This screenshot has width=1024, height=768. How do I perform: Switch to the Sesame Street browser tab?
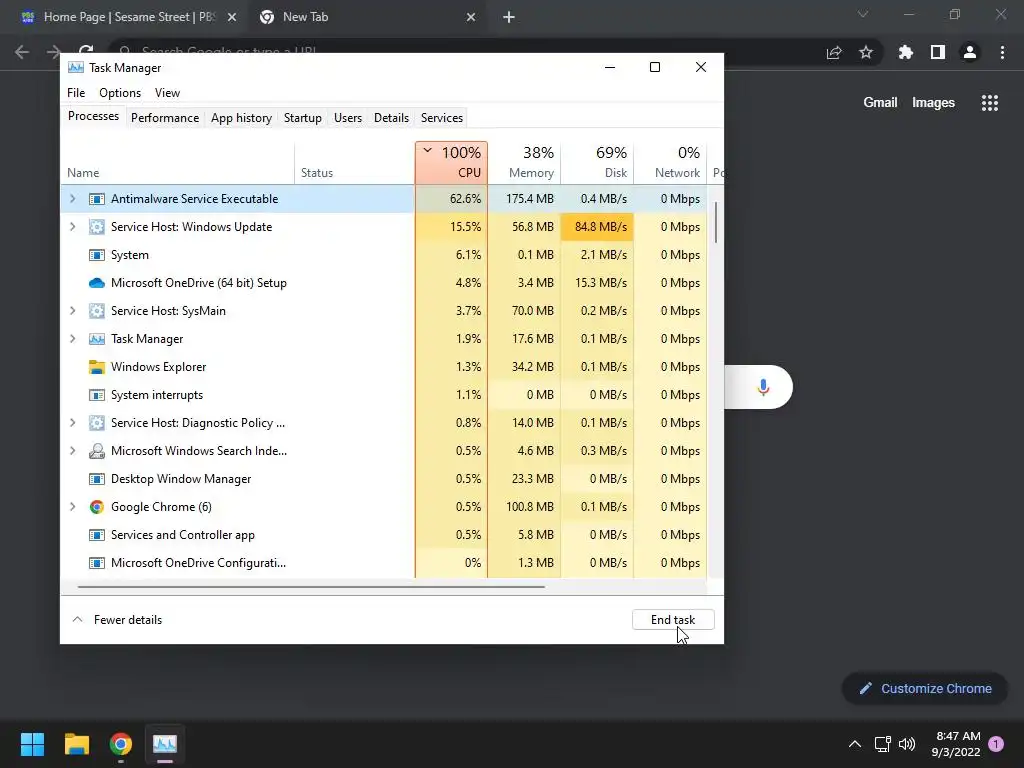[x=129, y=18]
